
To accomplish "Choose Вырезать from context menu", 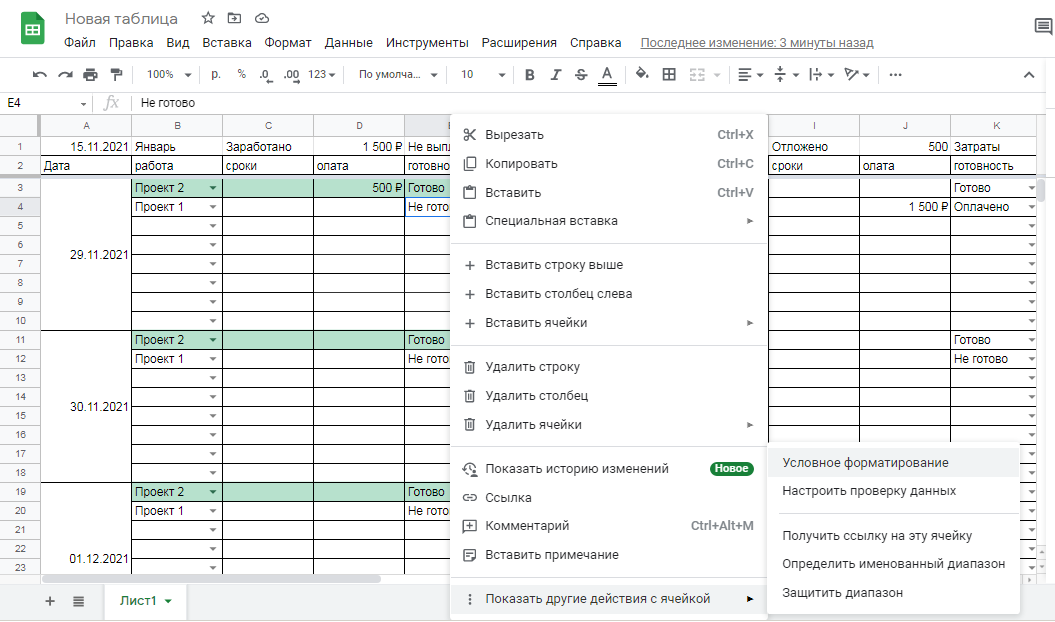I will tap(608, 135).
